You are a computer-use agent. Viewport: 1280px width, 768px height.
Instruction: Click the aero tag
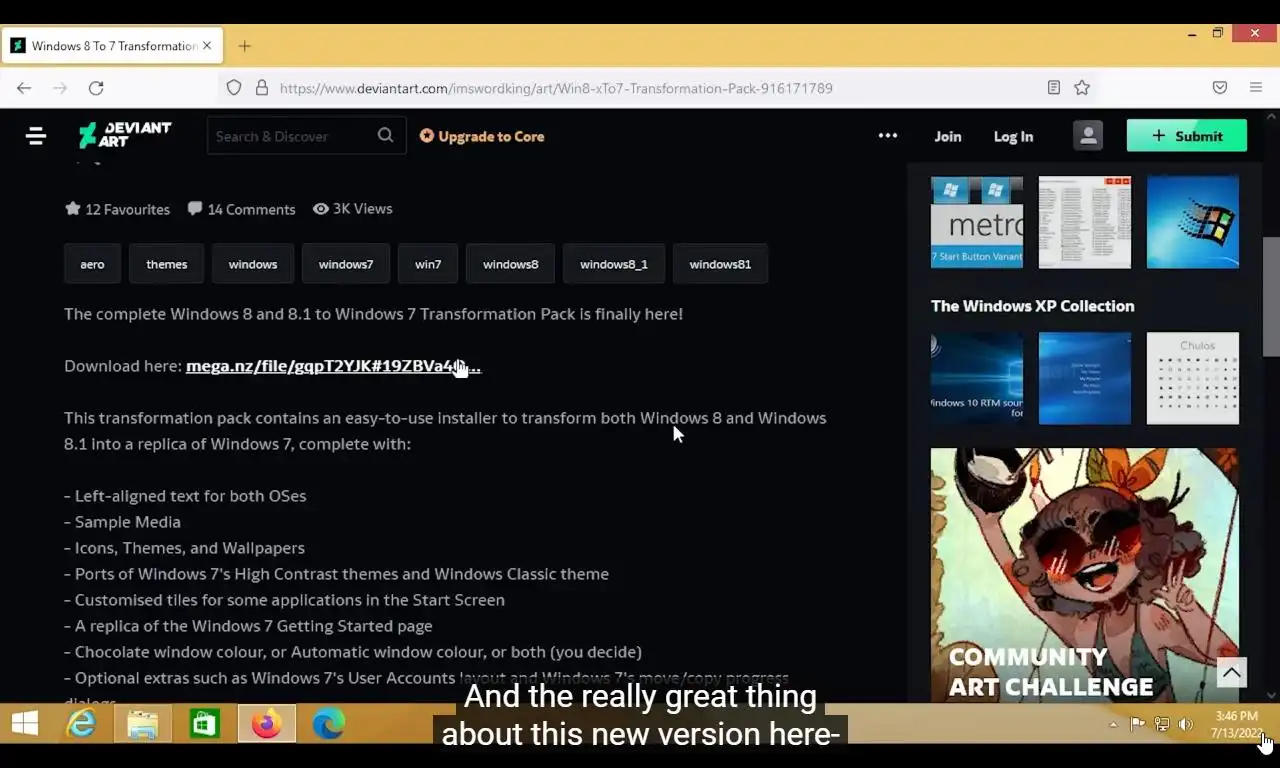[x=92, y=264]
